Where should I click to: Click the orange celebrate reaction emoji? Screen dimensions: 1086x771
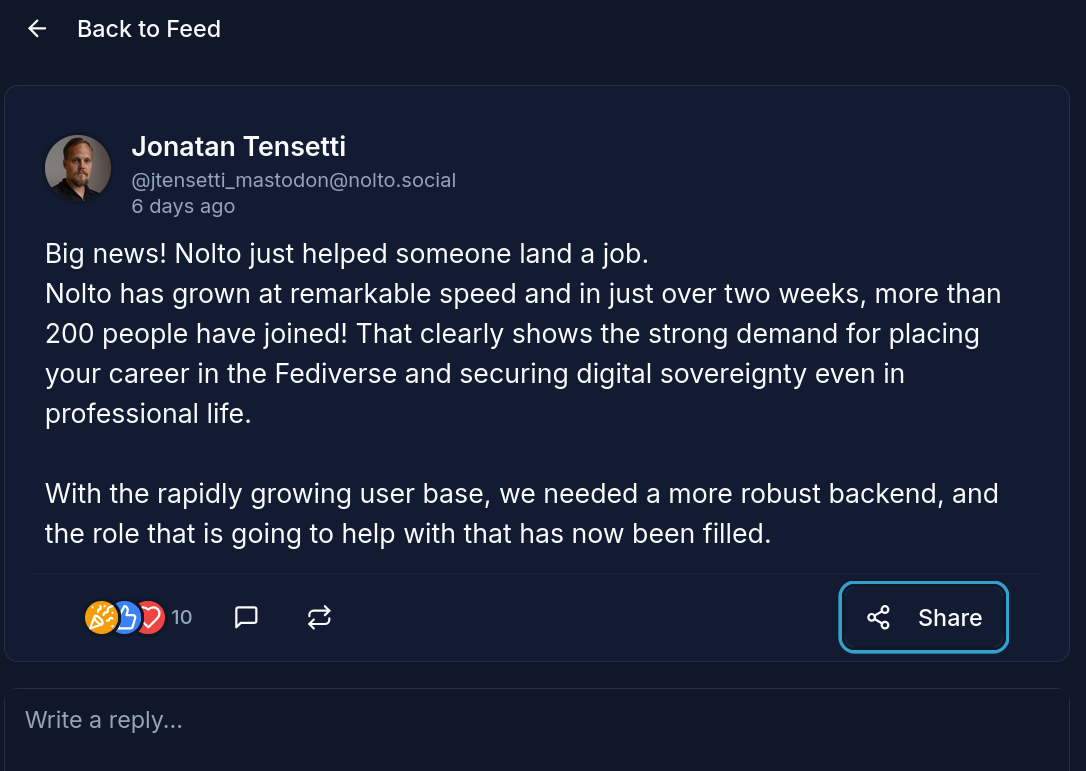point(100,617)
